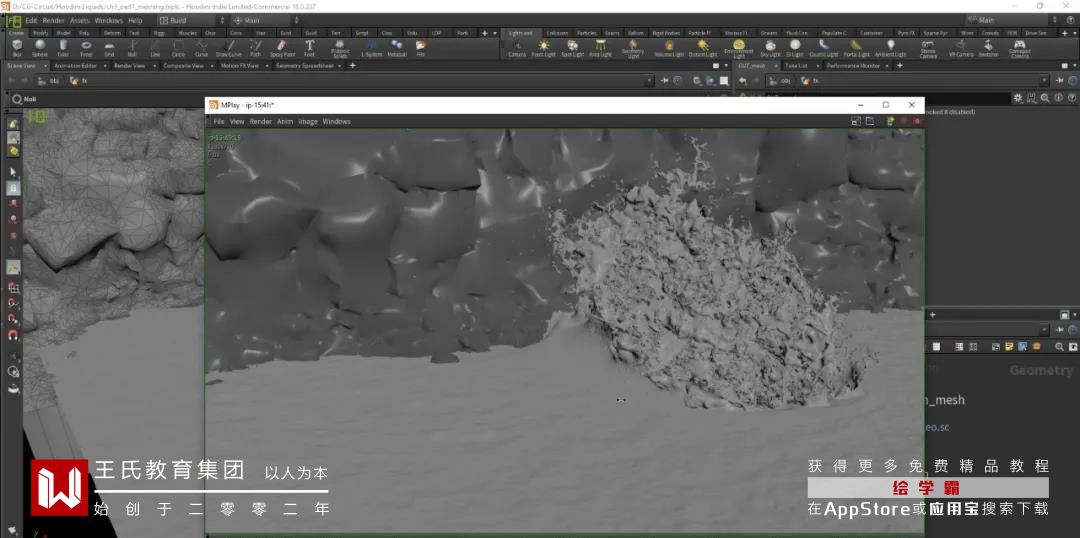Select the Circle shelf tool
The height and width of the screenshot is (538, 1080).
click(178, 48)
